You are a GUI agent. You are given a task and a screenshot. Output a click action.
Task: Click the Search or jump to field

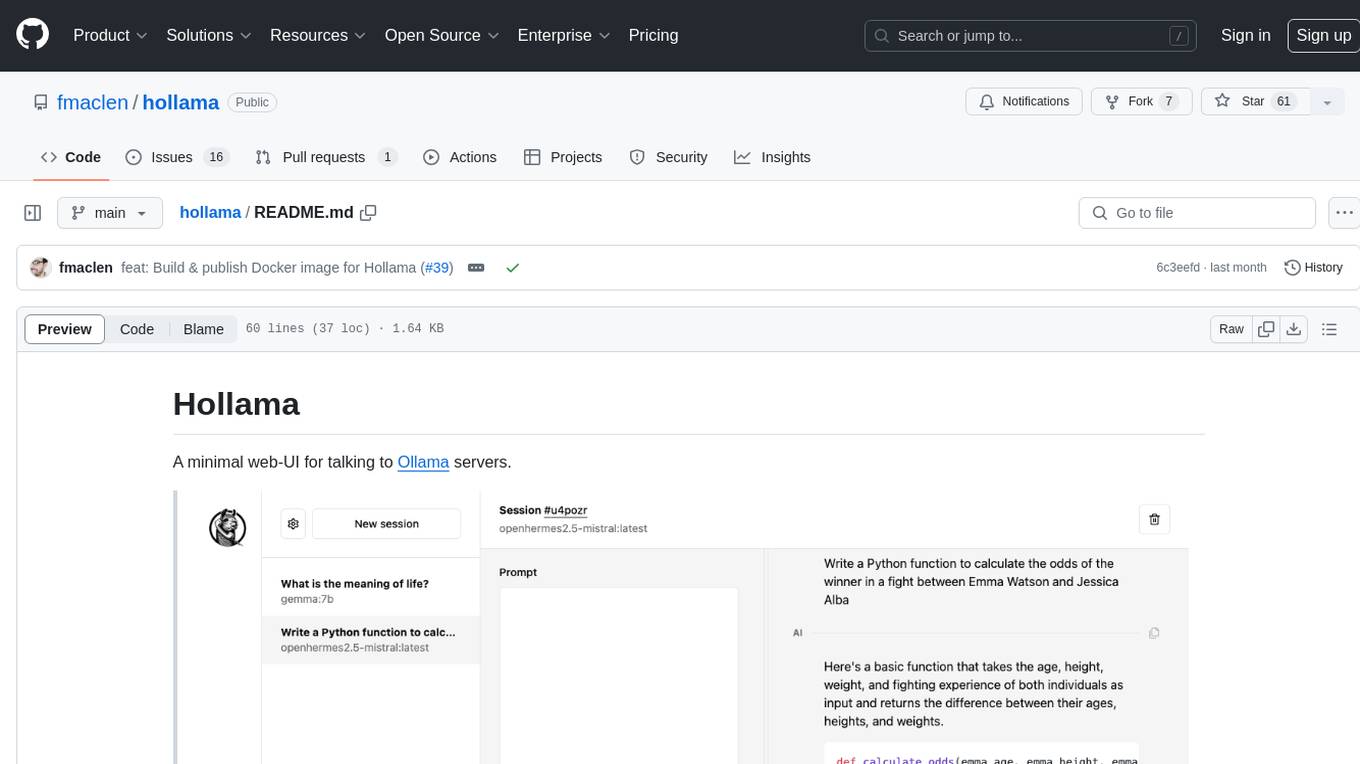point(1031,35)
